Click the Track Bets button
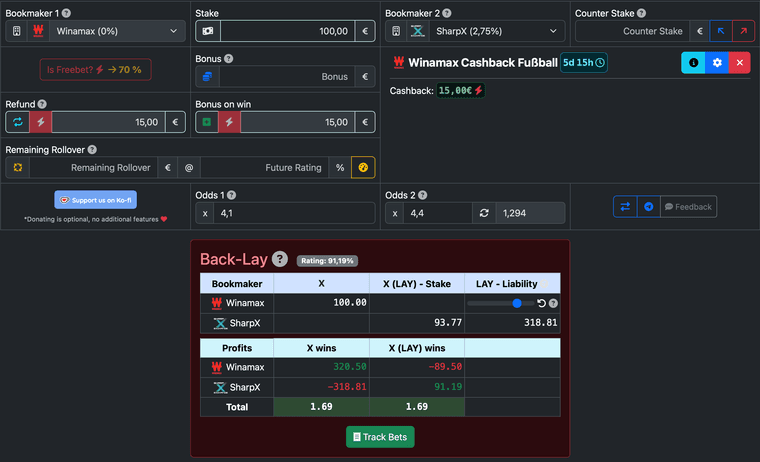The height and width of the screenshot is (462, 760). (x=380, y=437)
